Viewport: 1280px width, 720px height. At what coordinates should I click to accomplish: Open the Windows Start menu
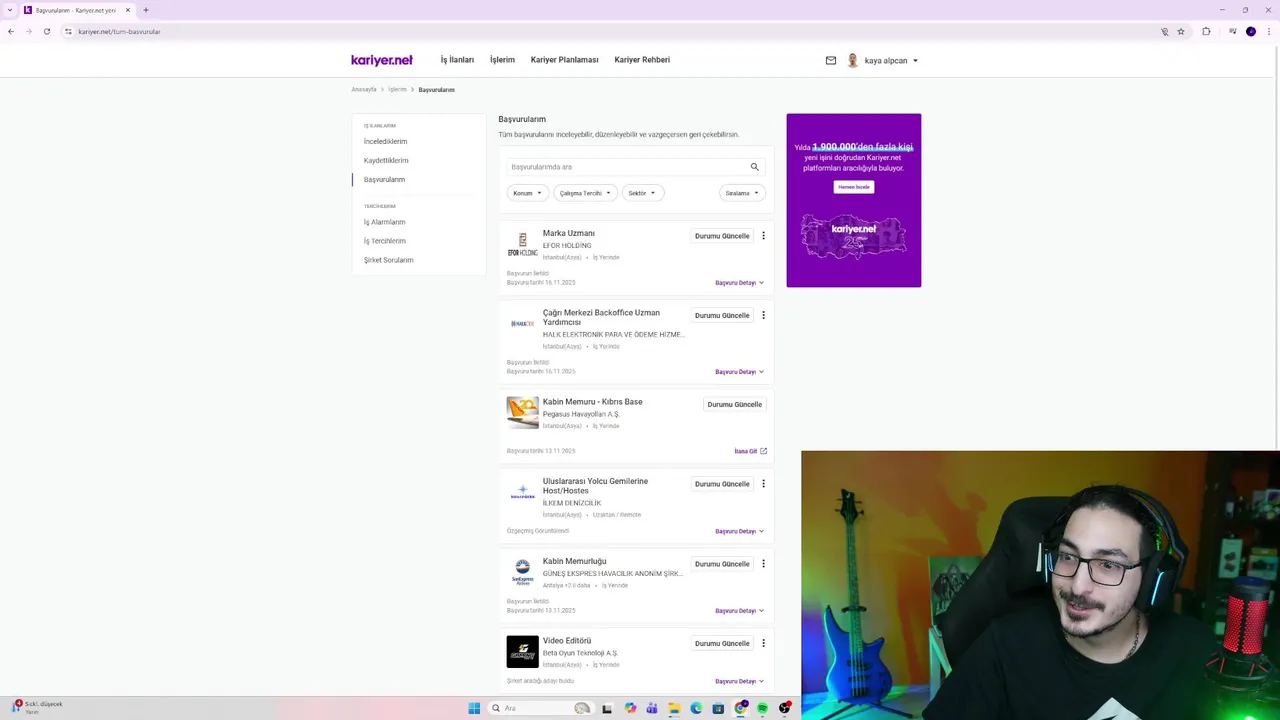point(474,708)
